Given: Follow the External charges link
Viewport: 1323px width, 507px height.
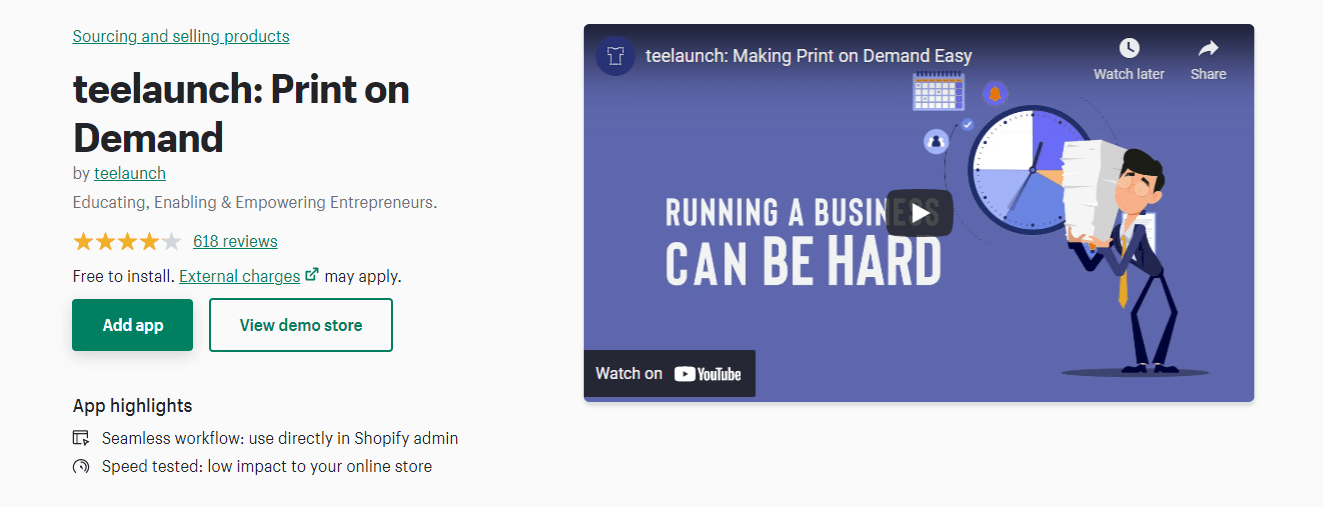Looking at the screenshot, I should 239,276.
